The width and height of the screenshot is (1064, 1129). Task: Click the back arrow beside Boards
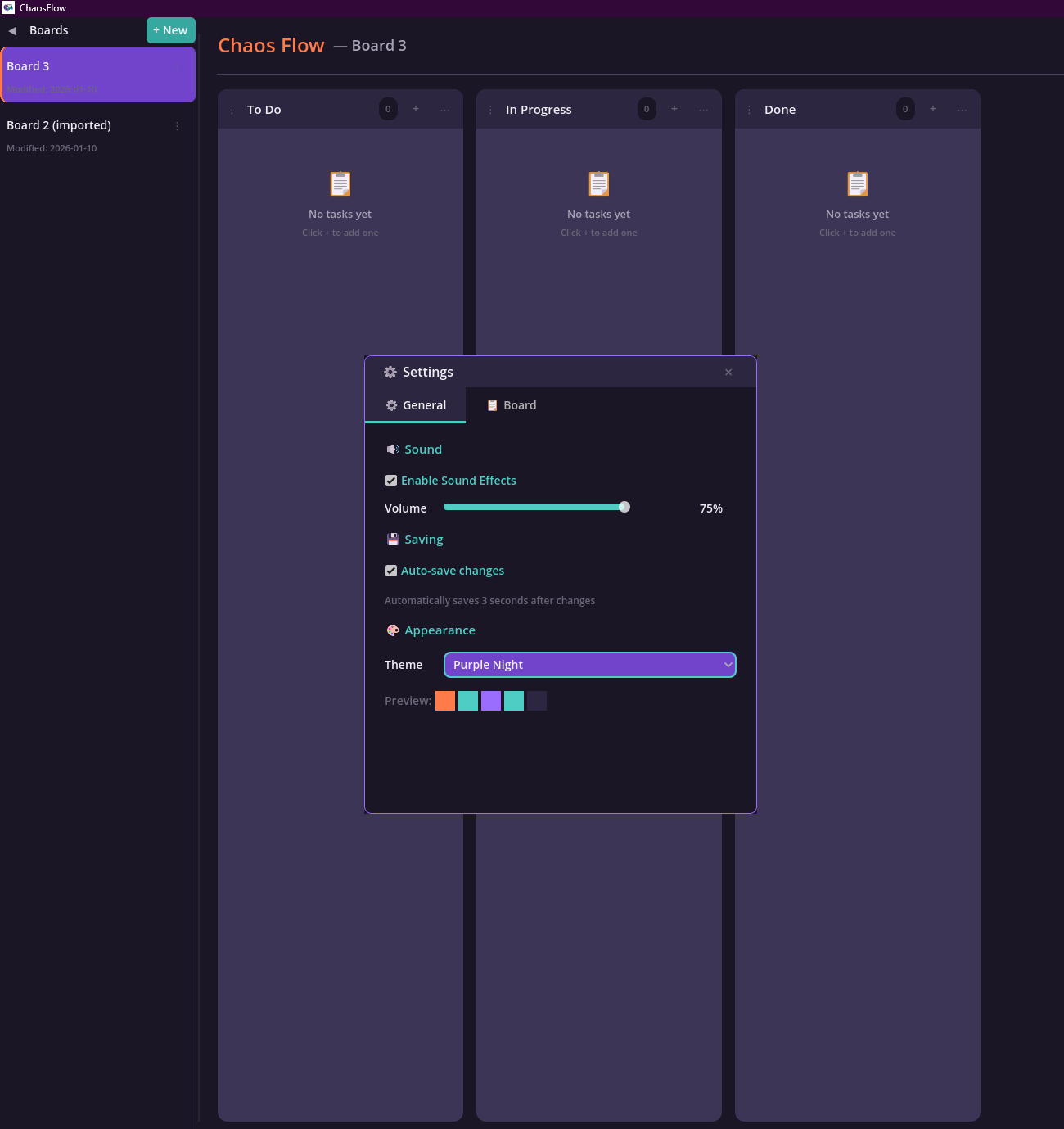(x=12, y=30)
